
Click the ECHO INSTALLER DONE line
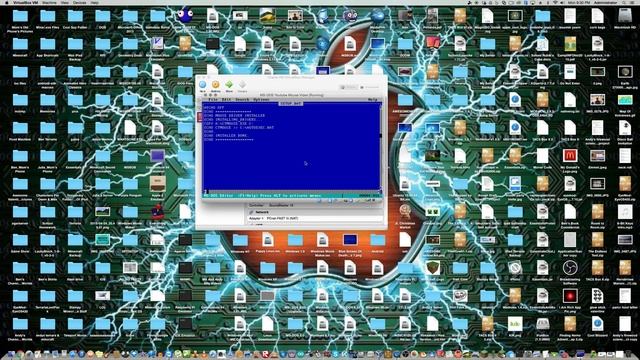(225, 136)
